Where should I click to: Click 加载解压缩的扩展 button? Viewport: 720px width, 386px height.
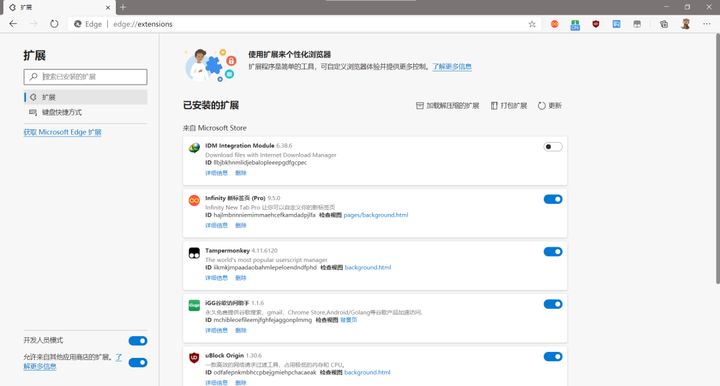pyautogui.click(x=447, y=106)
